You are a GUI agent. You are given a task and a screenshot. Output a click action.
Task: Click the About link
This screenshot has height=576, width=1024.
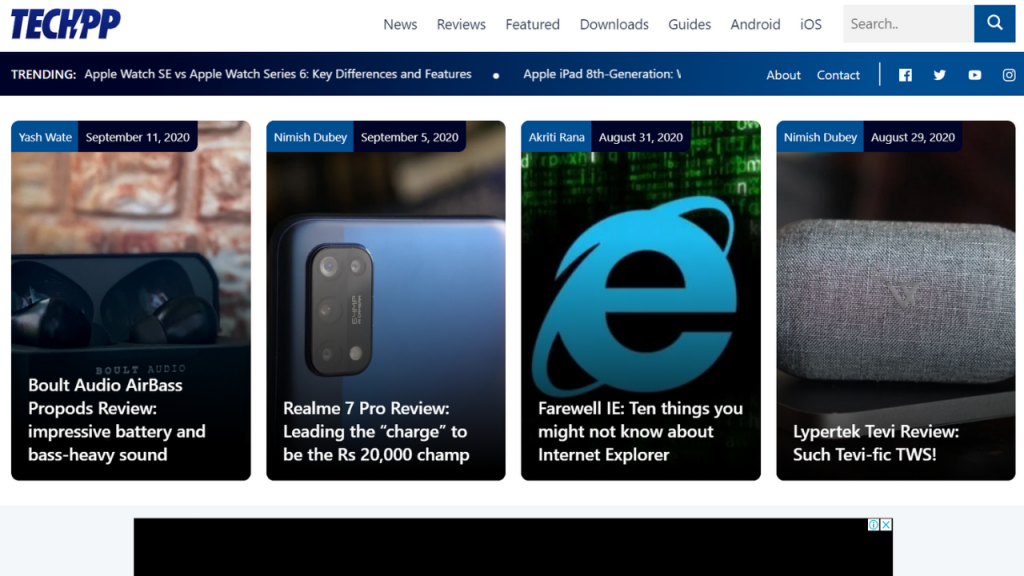(783, 75)
